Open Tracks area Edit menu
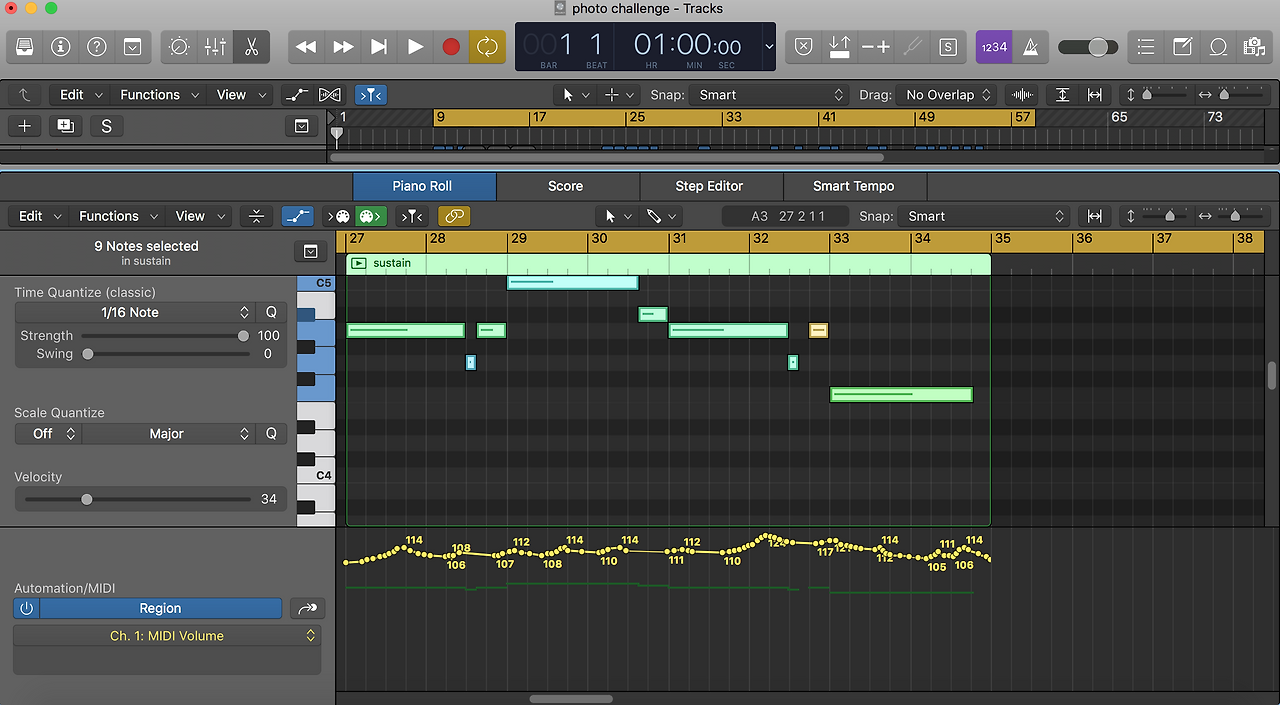Image resolution: width=1280 pixels, height=705 pixels. [x=80, y=95]
